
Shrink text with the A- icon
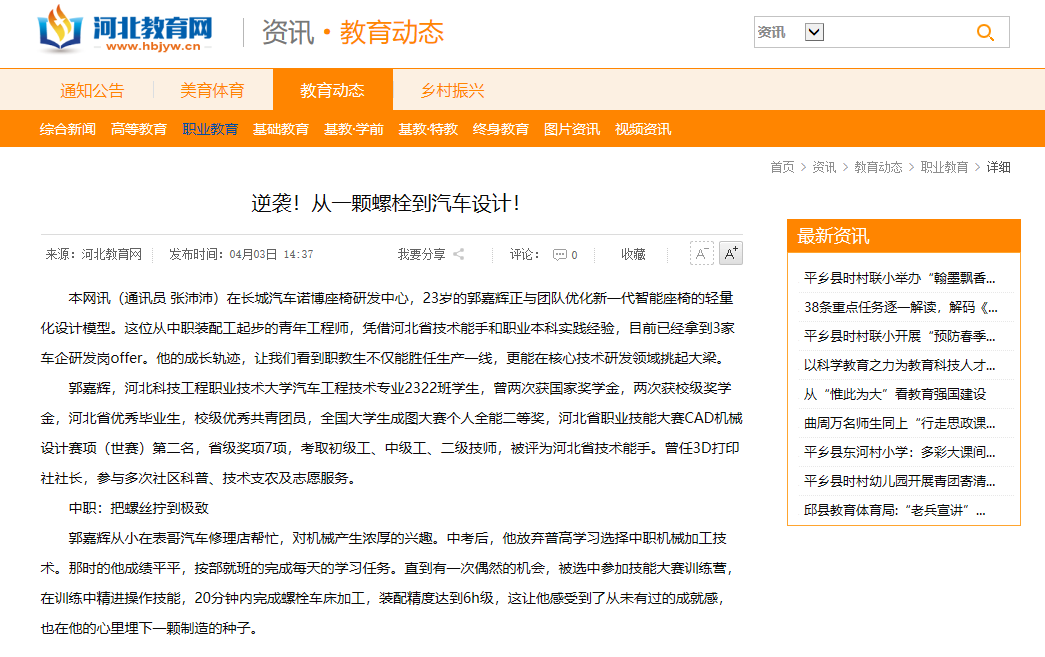pyautogui.click(x=701, y=253)
